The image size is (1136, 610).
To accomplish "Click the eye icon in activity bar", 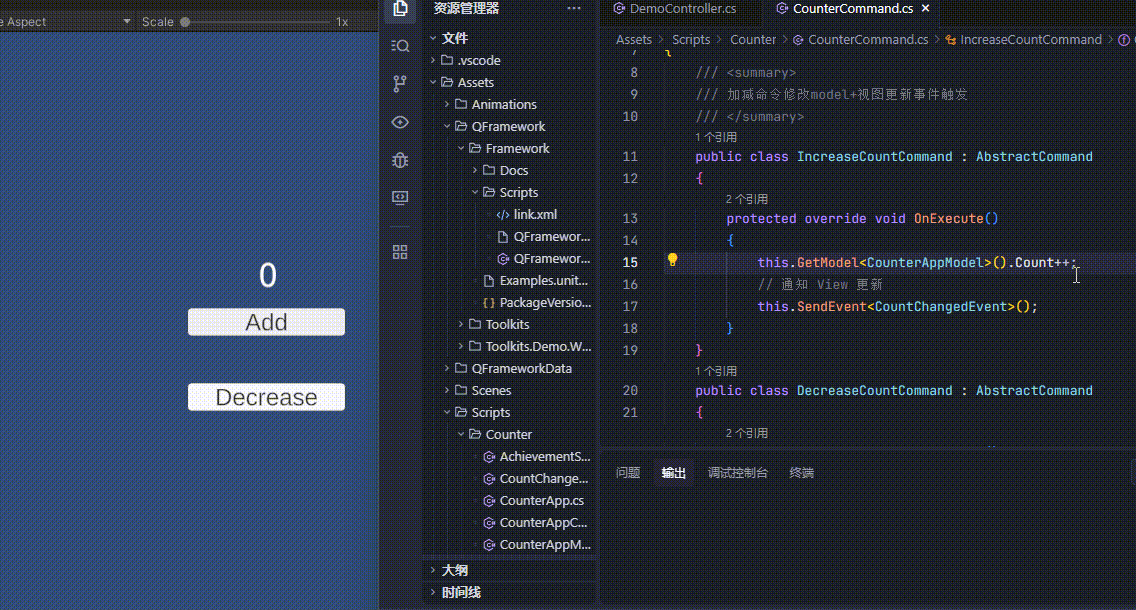I will pyautogui.click(x=400, y=122).
